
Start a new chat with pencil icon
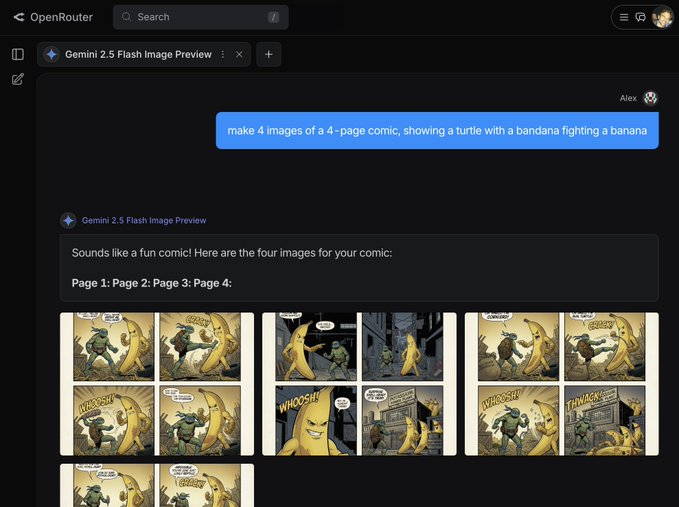click(x=18, y=79)
